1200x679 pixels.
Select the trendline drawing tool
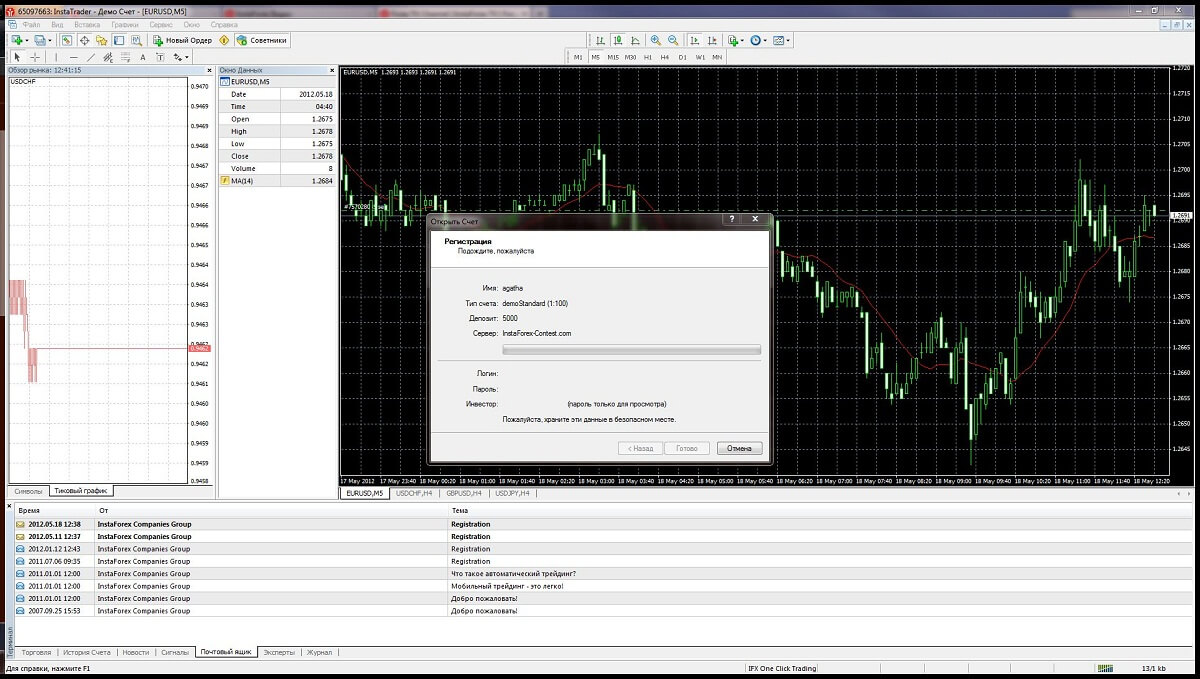click(x=89, y=58)
